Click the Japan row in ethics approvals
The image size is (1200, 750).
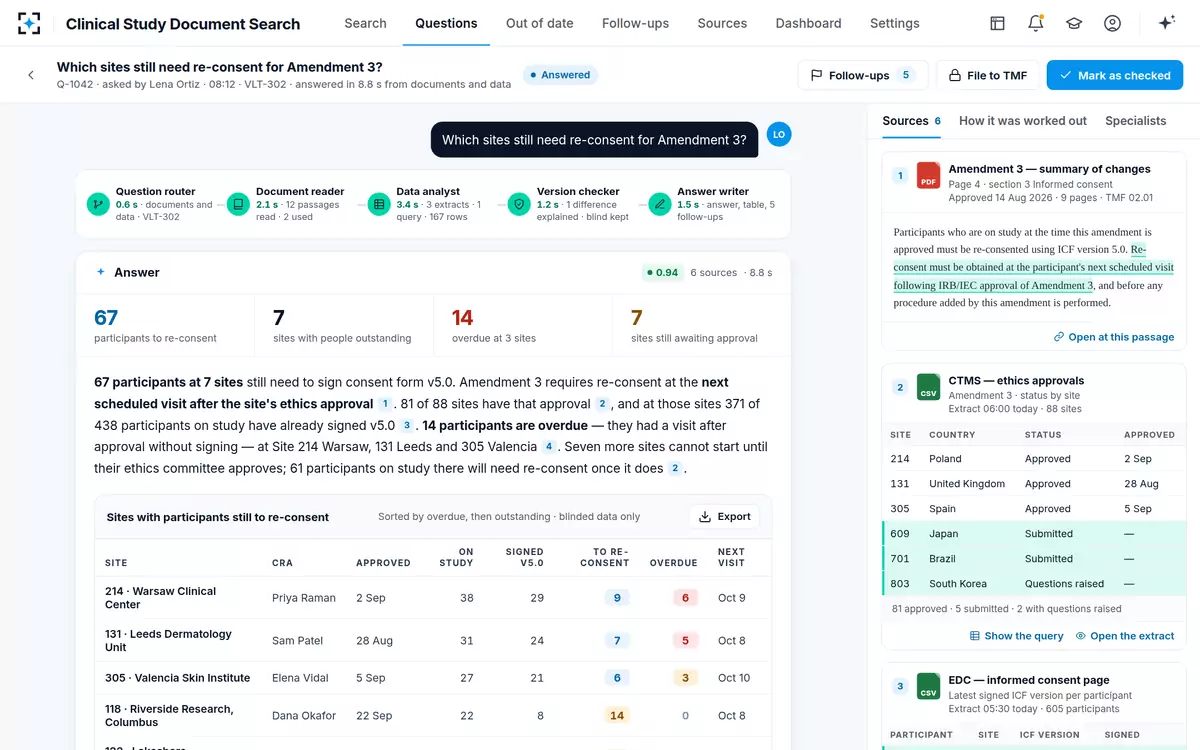1034,534
